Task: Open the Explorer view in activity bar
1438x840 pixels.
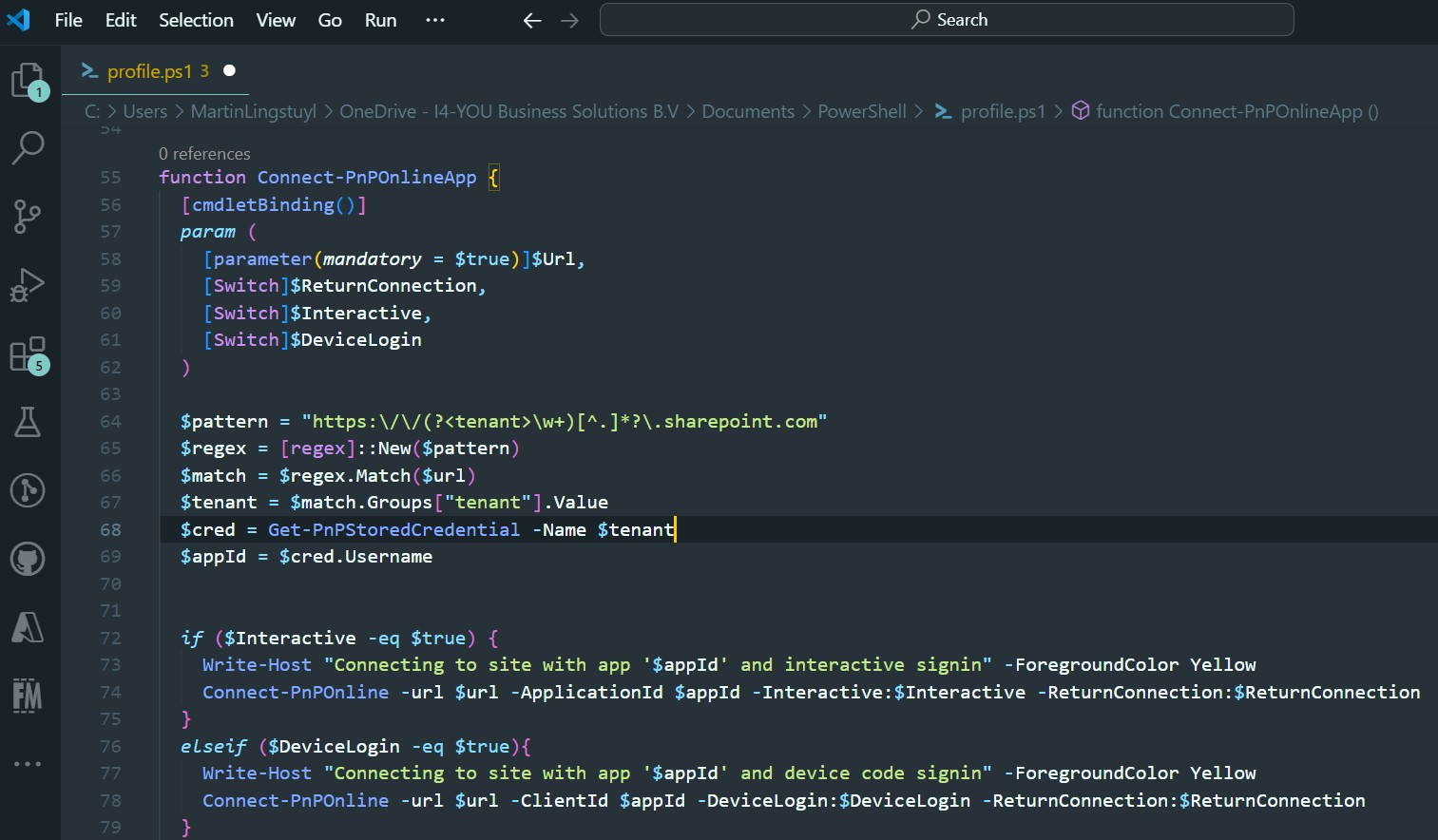Action: point(29,81)
